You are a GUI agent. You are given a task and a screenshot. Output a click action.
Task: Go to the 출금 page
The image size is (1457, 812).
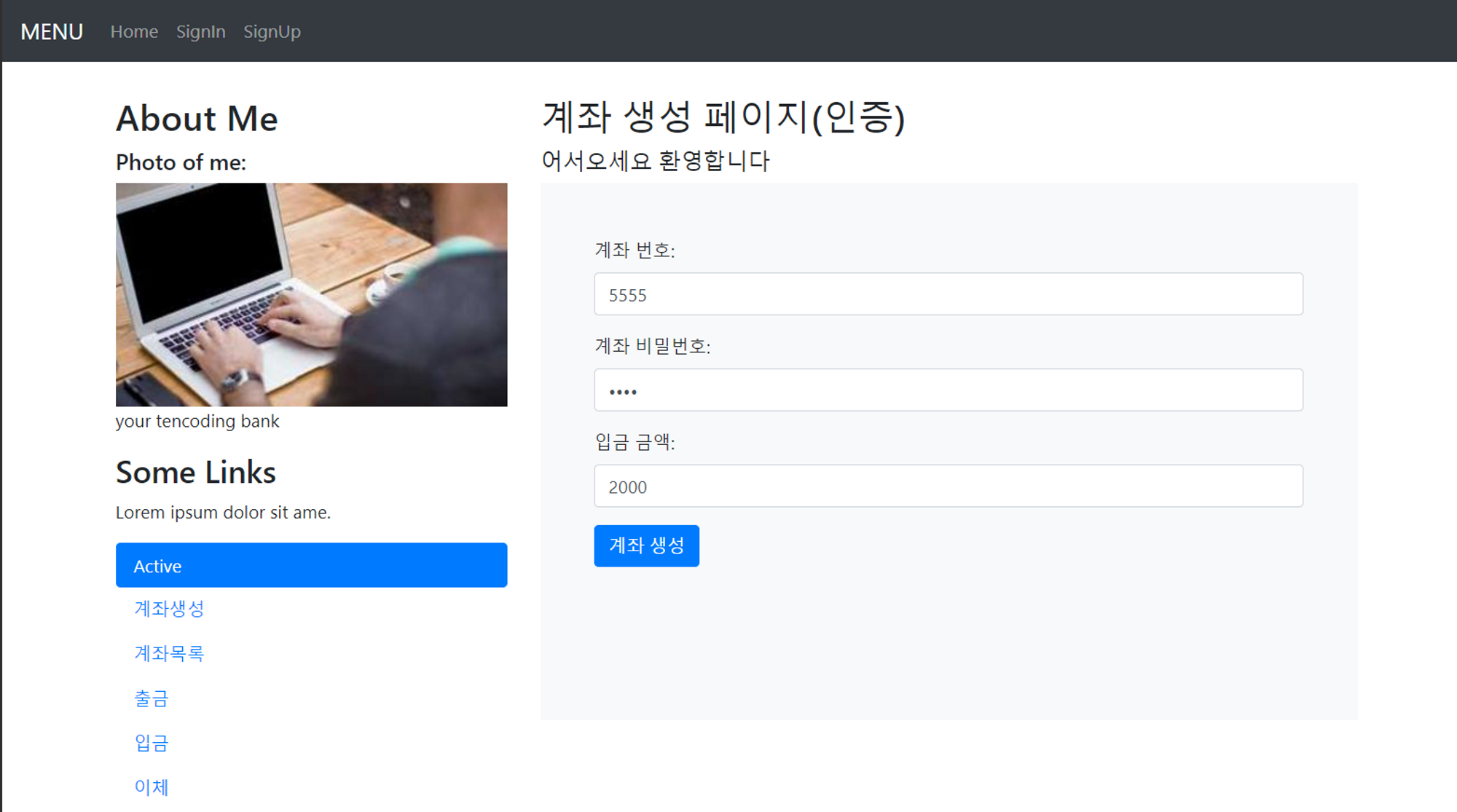point(152,698)
